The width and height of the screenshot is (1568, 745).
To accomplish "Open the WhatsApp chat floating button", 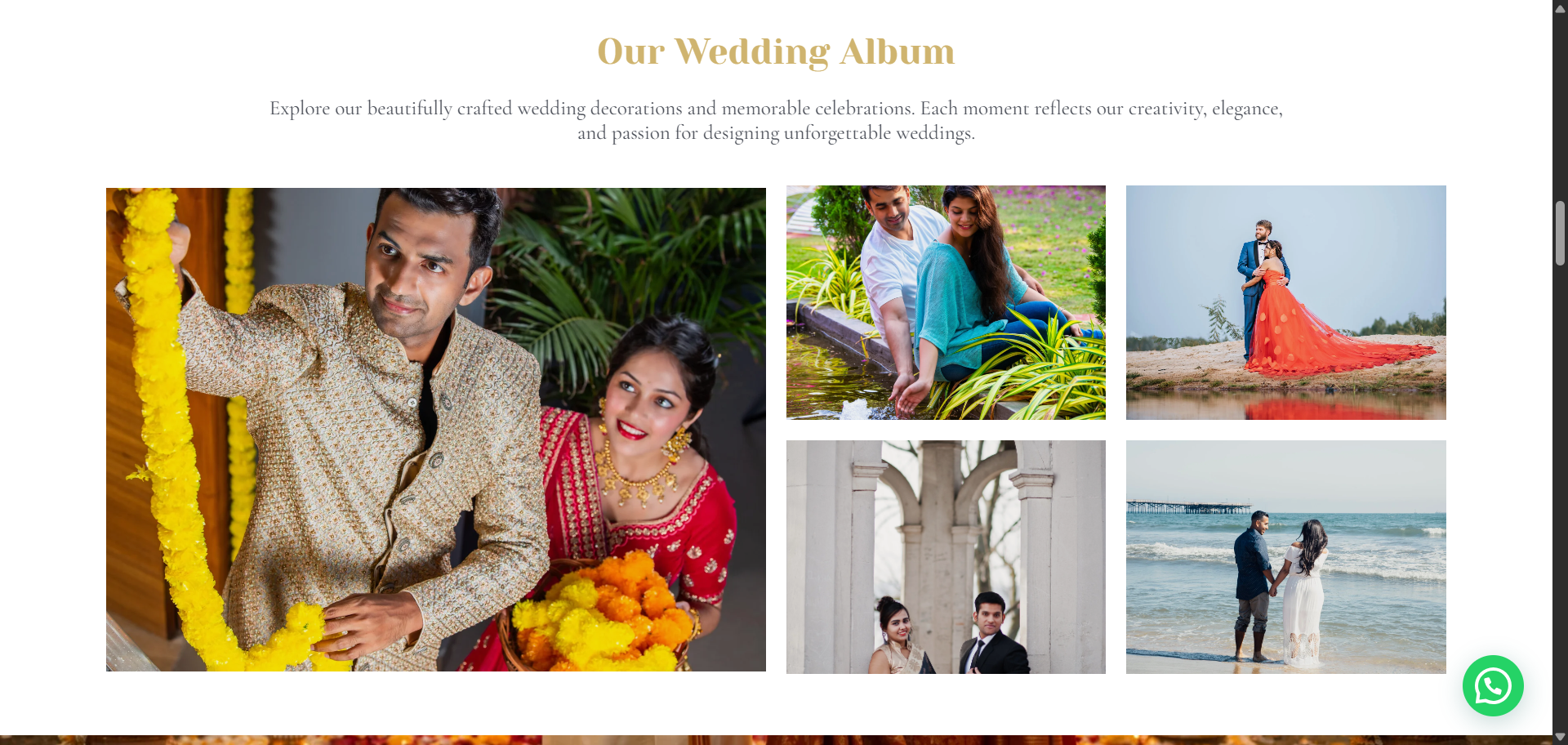I will point(1492,686).
